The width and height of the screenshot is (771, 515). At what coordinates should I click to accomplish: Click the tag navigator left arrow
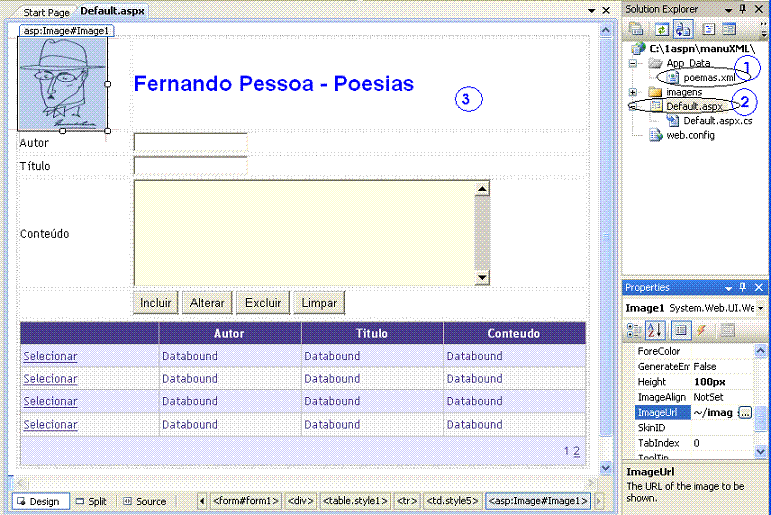pos(202,501)
